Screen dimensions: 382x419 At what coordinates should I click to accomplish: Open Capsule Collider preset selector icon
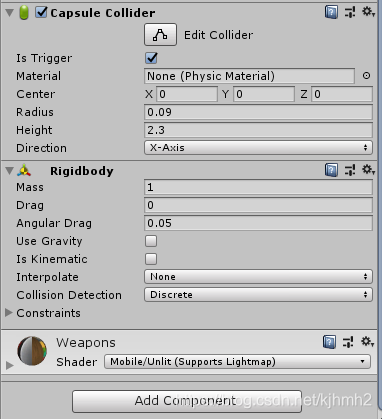pos(350,12)
